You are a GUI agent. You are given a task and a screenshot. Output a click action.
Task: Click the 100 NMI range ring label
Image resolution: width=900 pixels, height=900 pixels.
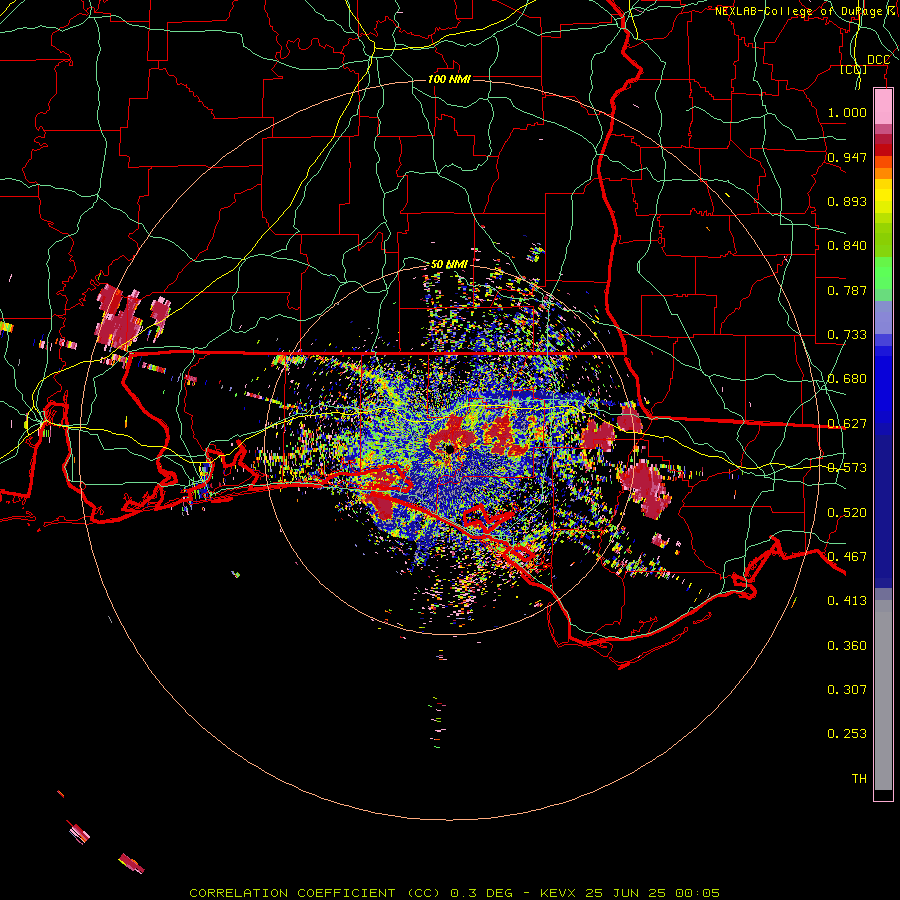pos(449,79)
